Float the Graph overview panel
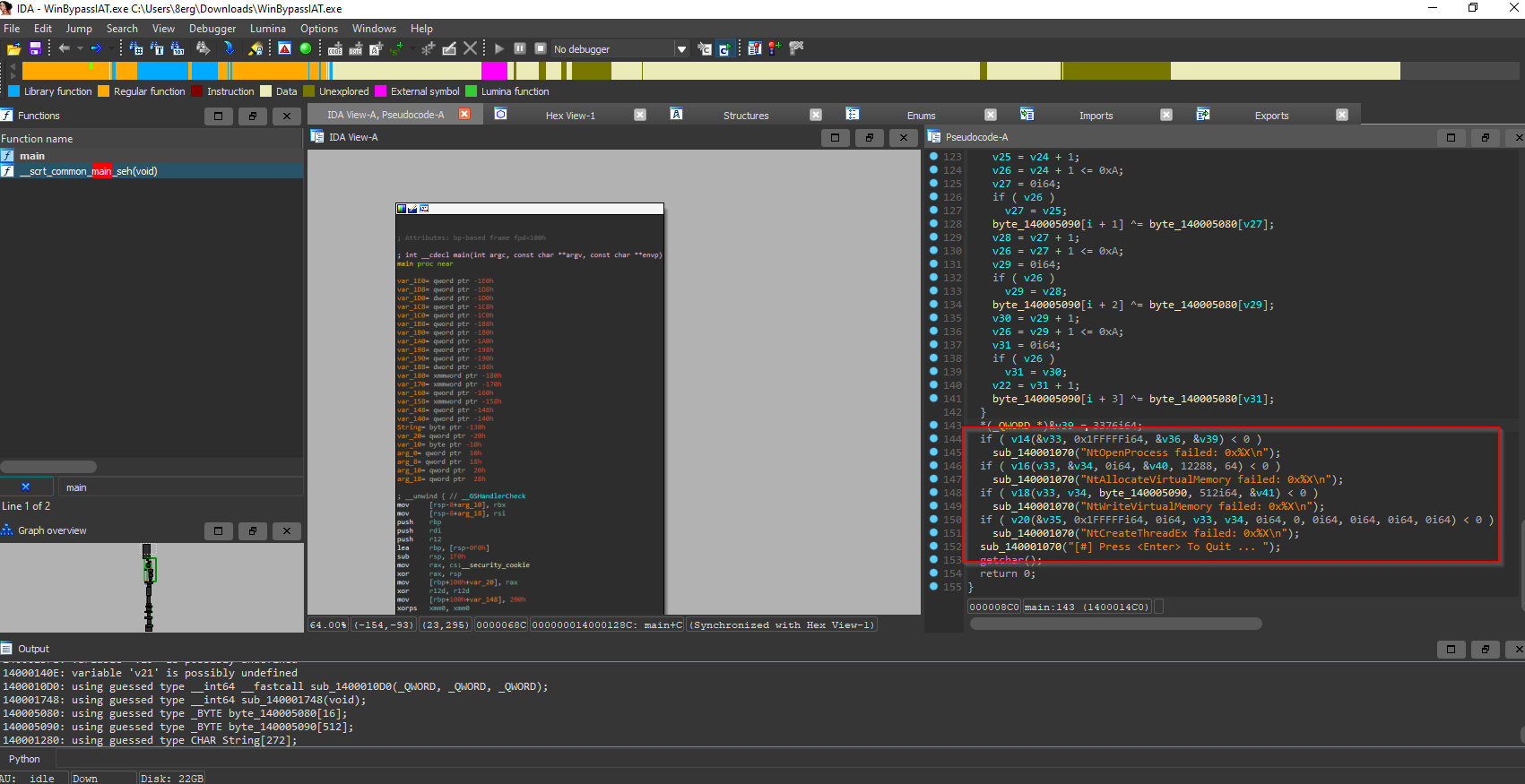 253,530
